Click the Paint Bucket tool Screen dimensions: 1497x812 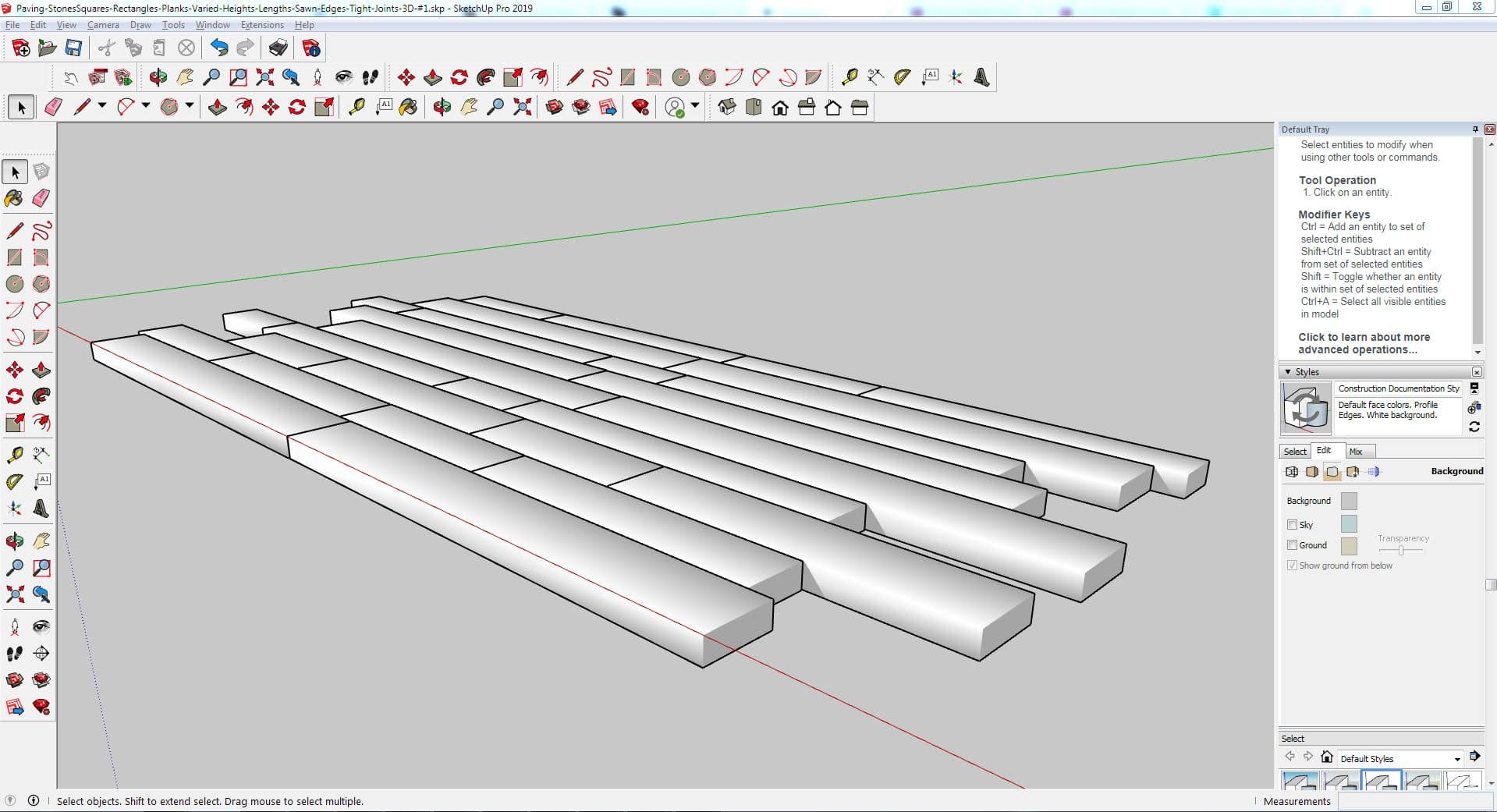14,198
